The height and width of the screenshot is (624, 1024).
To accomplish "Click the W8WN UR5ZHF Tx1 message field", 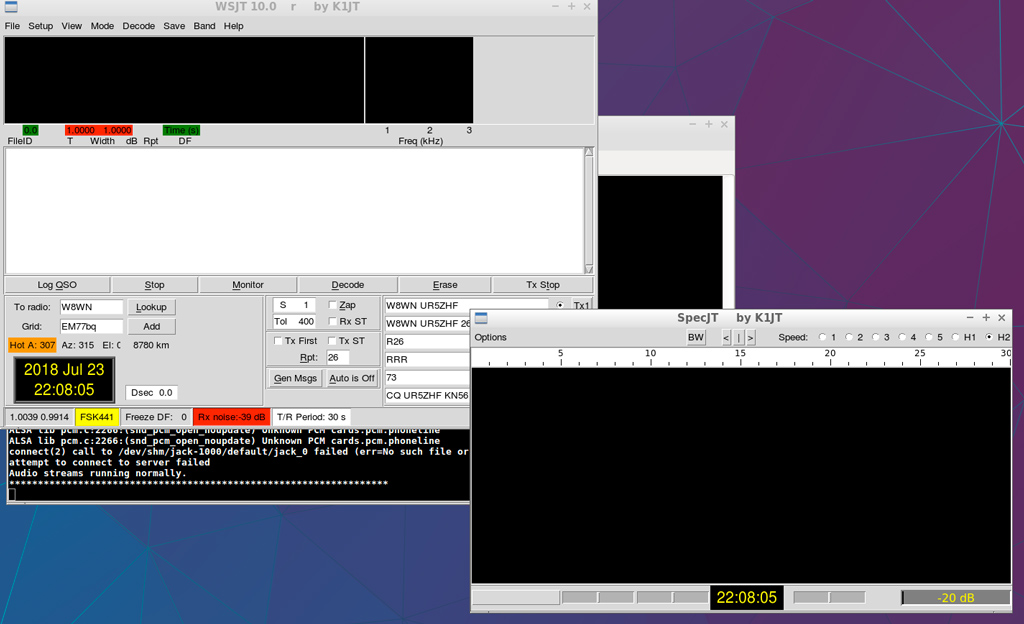I will click(466, 305).
